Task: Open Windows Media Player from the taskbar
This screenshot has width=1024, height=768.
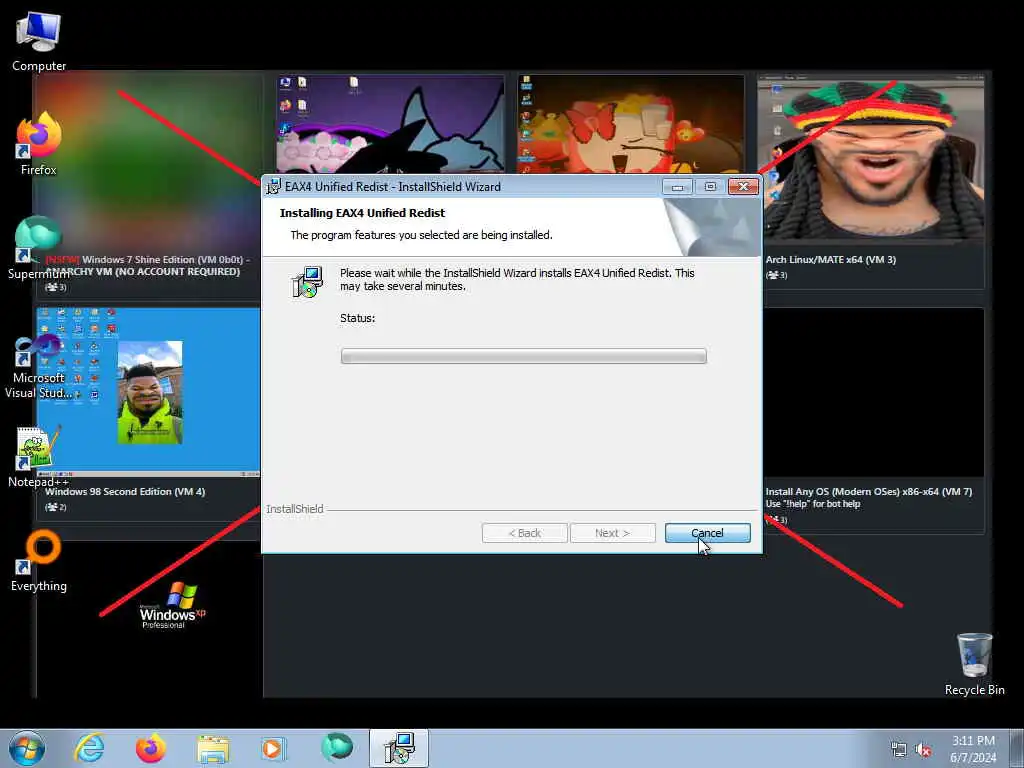Action: click(273, 748)
